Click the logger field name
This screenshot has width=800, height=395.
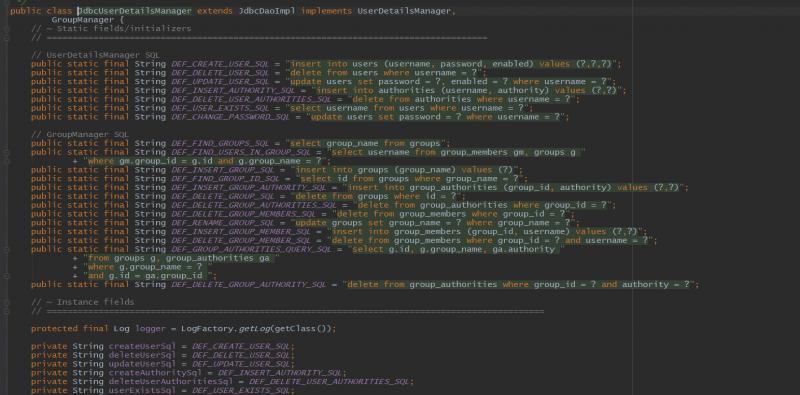coord(150,329)
